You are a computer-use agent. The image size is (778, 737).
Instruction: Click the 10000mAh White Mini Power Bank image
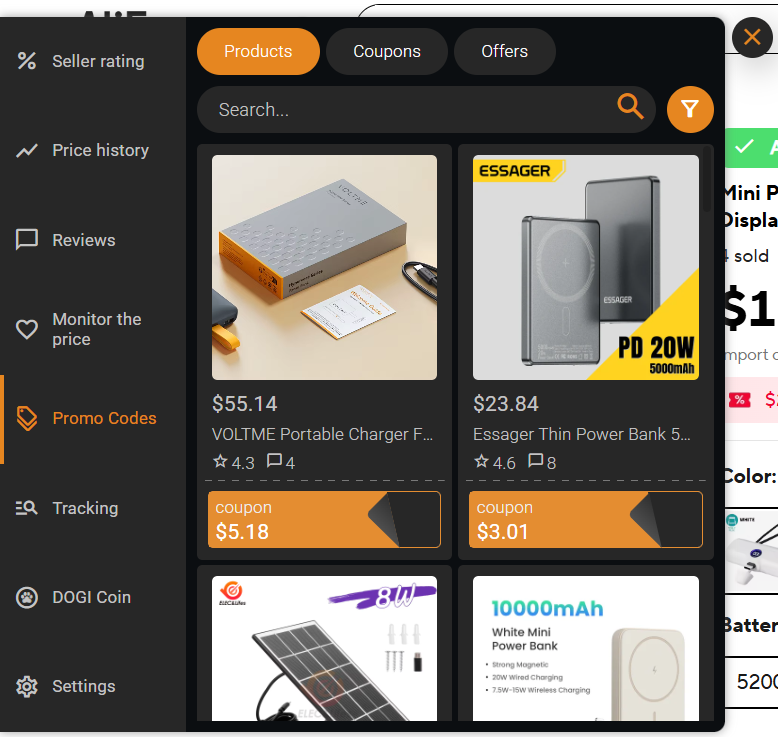click(585, 648)
